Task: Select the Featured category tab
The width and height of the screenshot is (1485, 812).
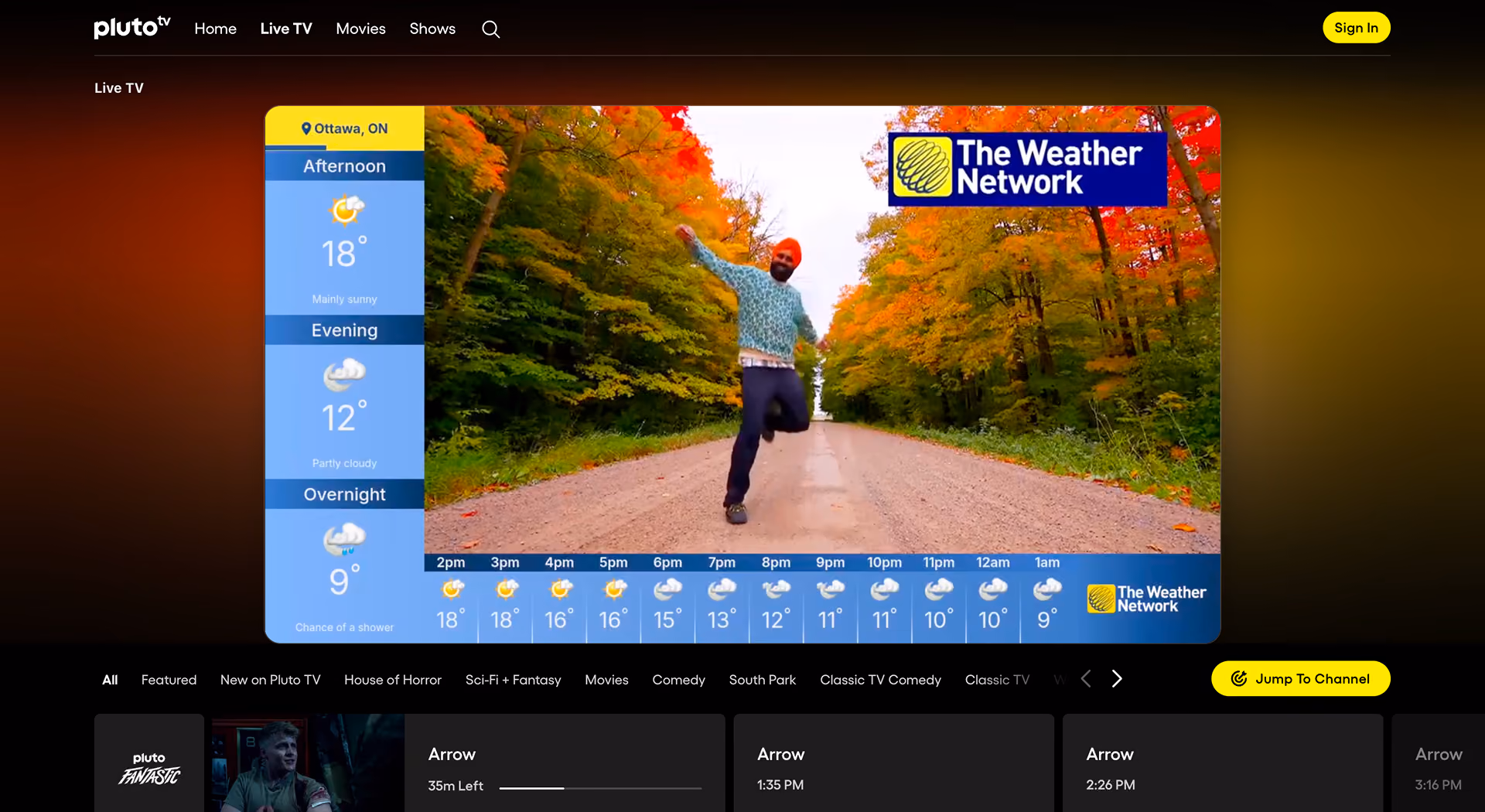Action: click(x=169, y=680)
